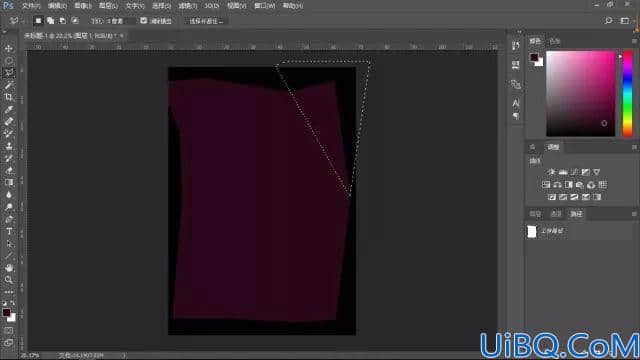Switch to the 通道 Channels tab
Viewport: 640px width, 360px height.
[x=556, y=214]
